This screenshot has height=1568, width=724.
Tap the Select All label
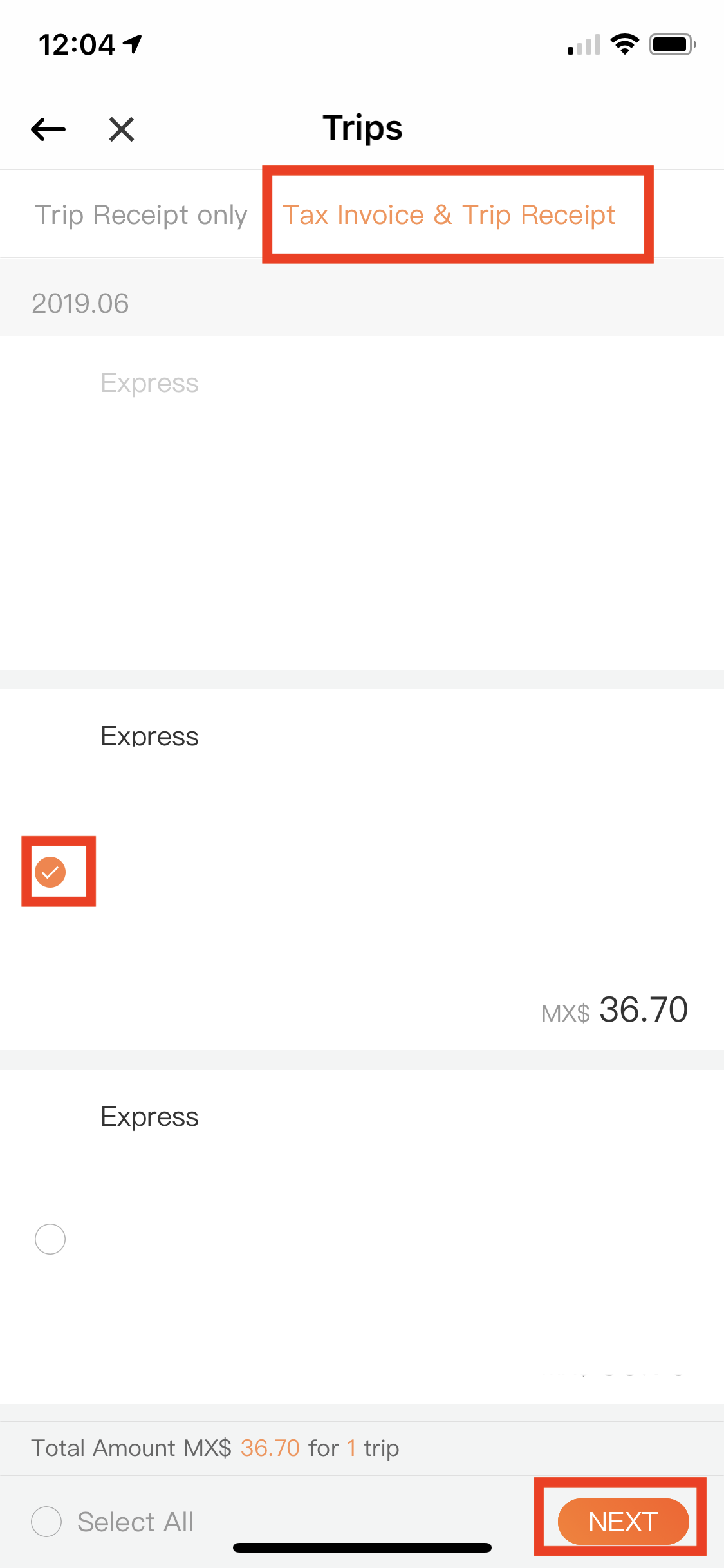pos(135,1522)
